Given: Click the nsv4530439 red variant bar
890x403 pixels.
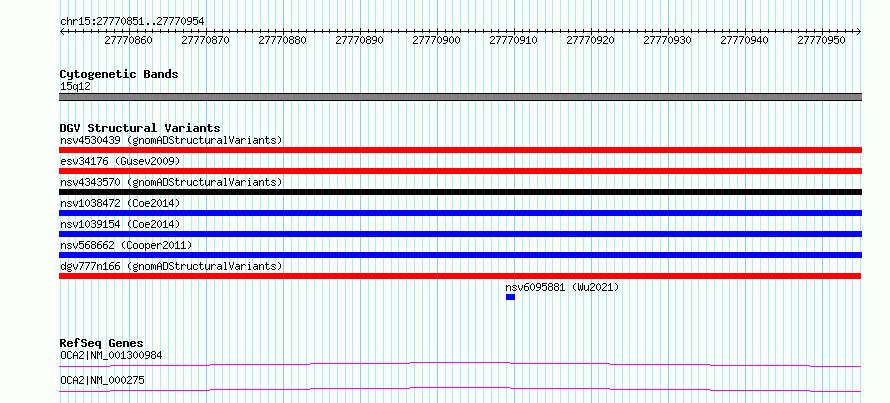Looking at the screenshot, I should pos(460,150).
